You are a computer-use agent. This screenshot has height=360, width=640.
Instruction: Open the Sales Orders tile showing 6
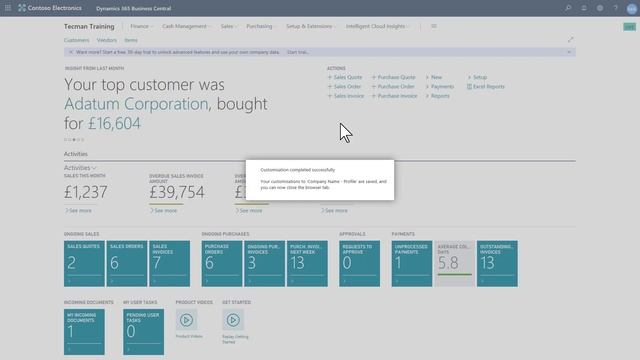pyautogui.click(x=127, y=263)
